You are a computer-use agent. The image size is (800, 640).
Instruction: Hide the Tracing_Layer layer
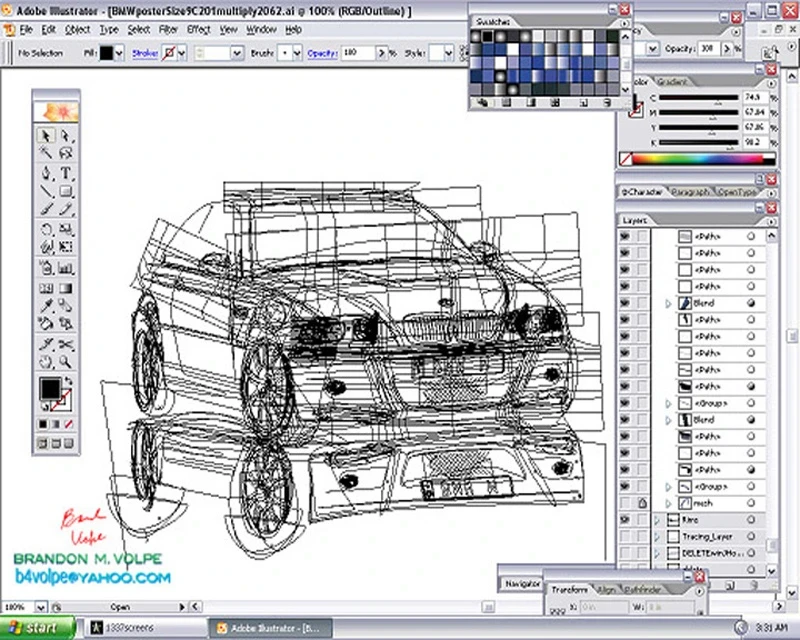tap(624, 536)
